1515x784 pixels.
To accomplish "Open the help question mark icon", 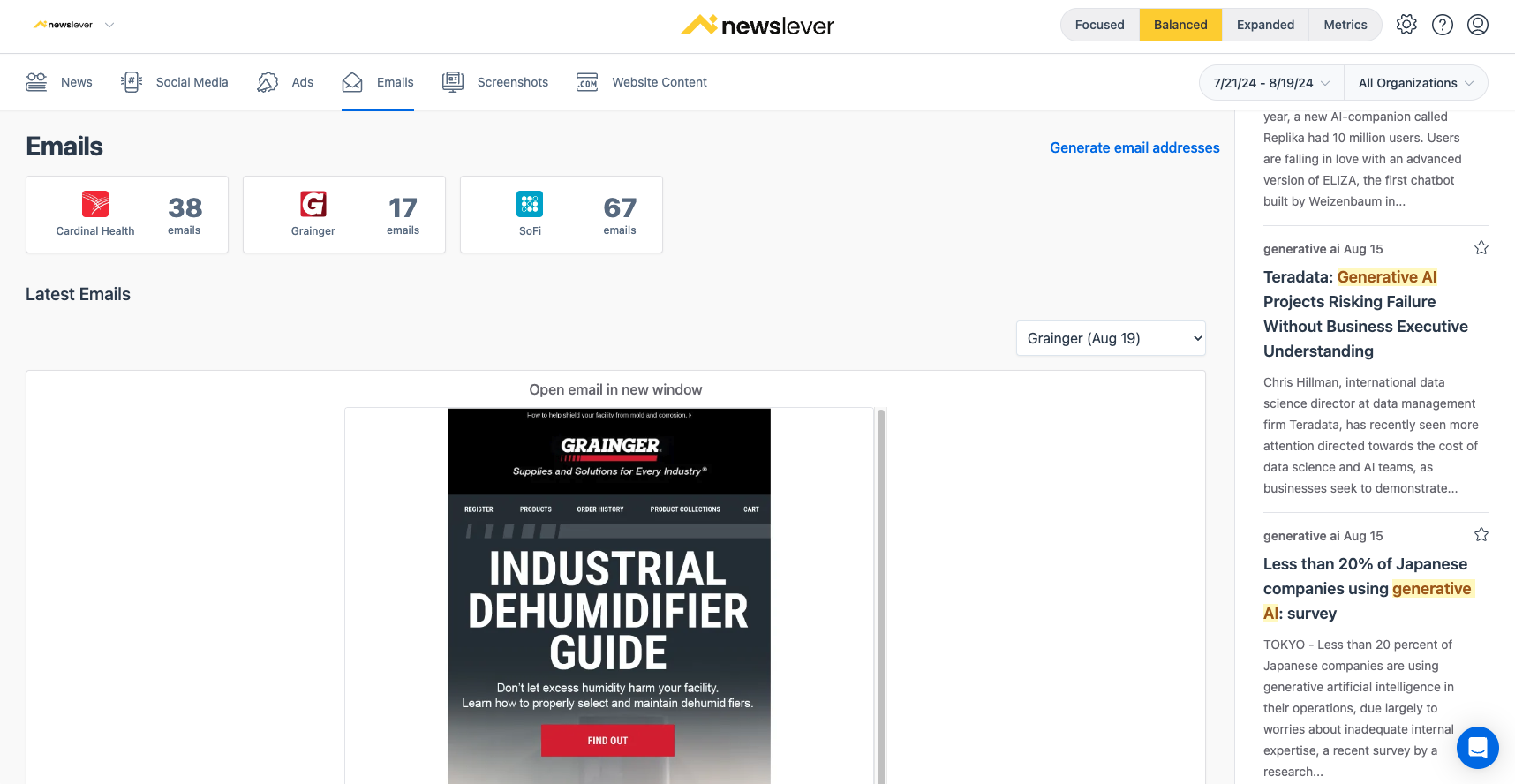I will (x=1443, y=25).
